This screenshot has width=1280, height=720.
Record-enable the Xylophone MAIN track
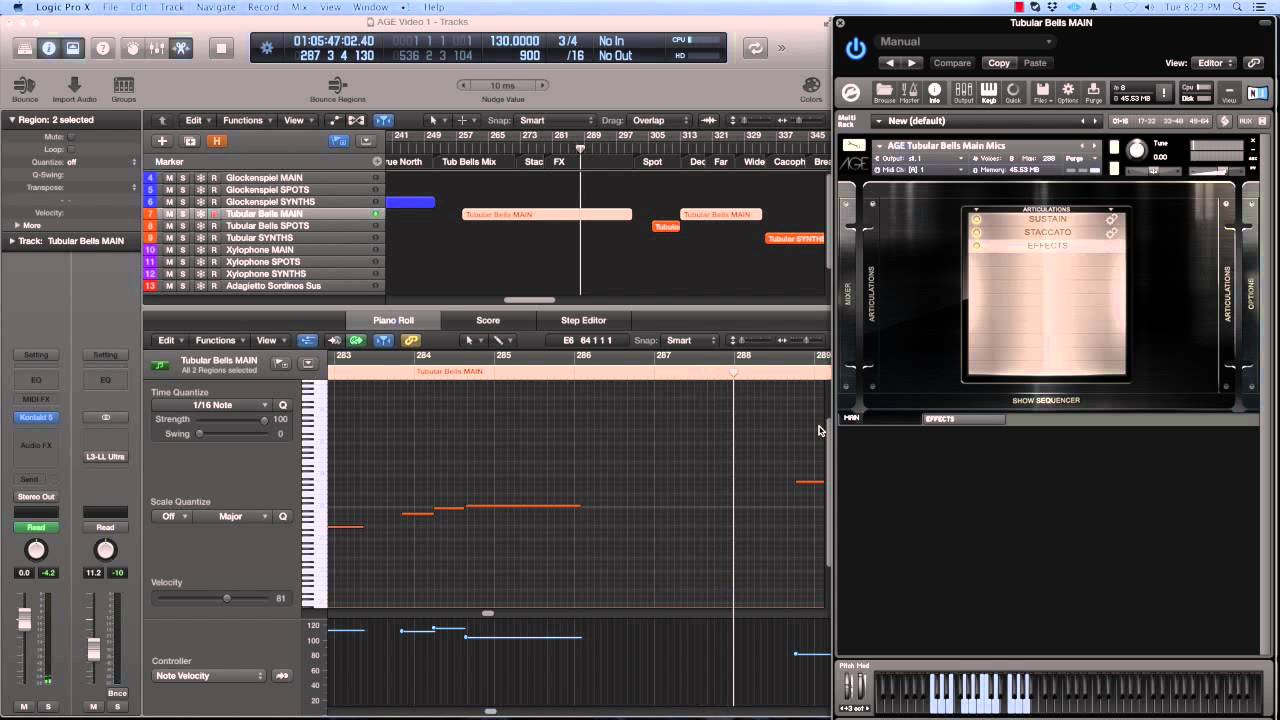coord(213,250)
